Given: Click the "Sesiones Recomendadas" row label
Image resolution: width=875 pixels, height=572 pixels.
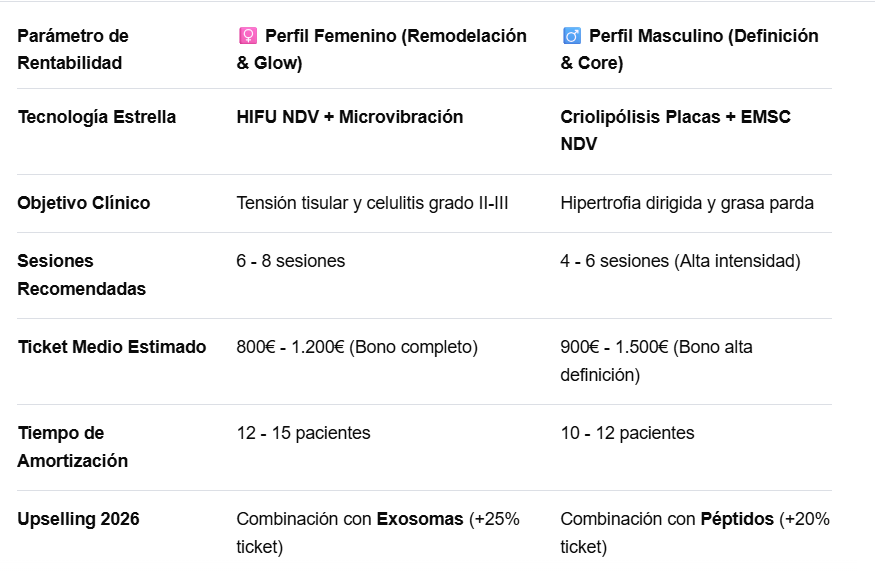Looking at the screenshot, I should (x=82, y=275).
